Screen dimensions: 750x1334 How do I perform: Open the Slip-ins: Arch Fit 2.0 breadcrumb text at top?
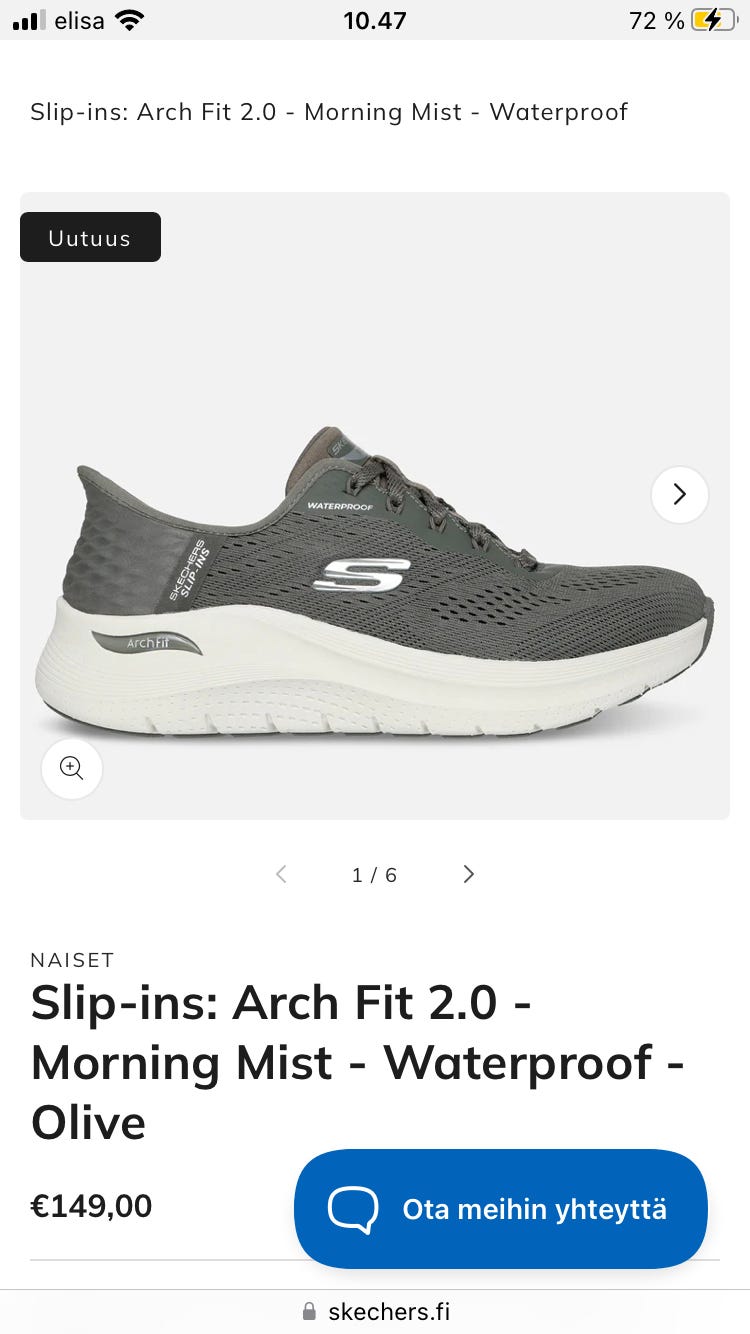(x=329, y=111)
